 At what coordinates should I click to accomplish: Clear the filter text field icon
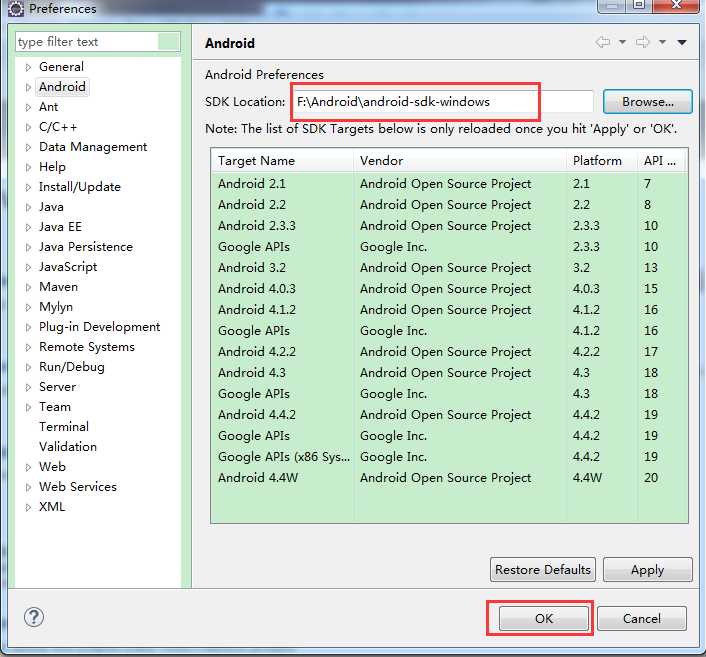point(169,42)
